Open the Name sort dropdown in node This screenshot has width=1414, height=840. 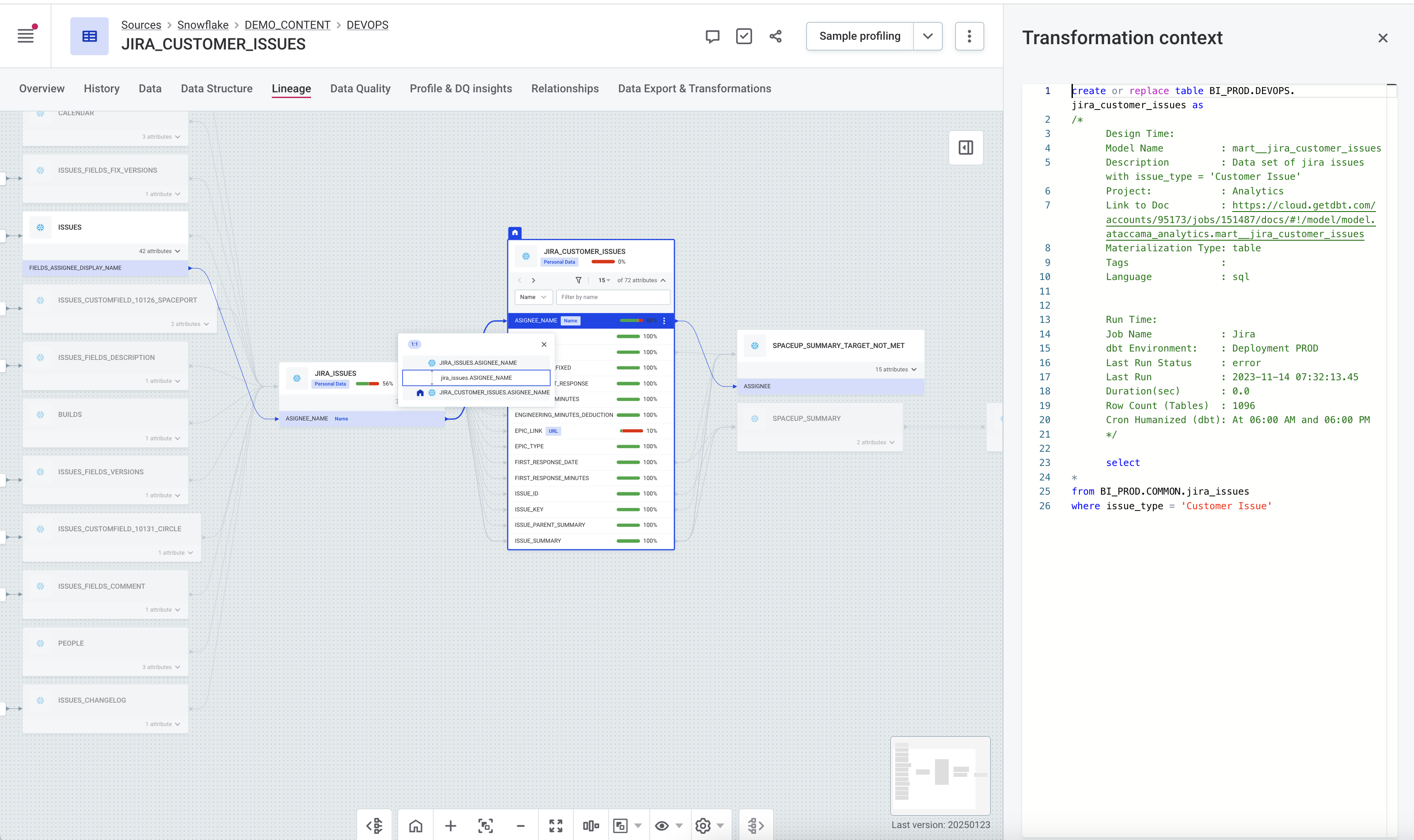tap(533, 297)
